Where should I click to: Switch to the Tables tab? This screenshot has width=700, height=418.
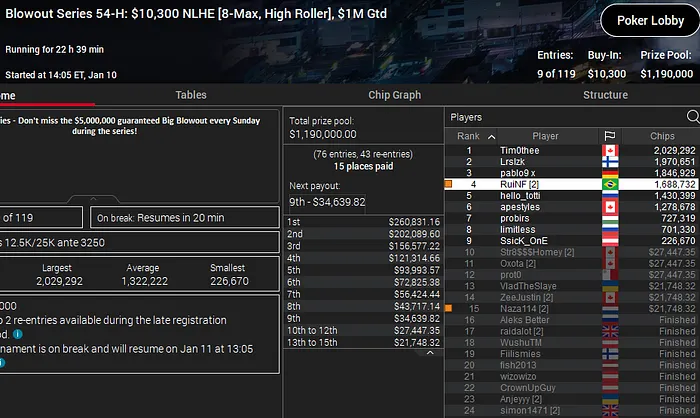pyautogui.click(x=191, y=95)
